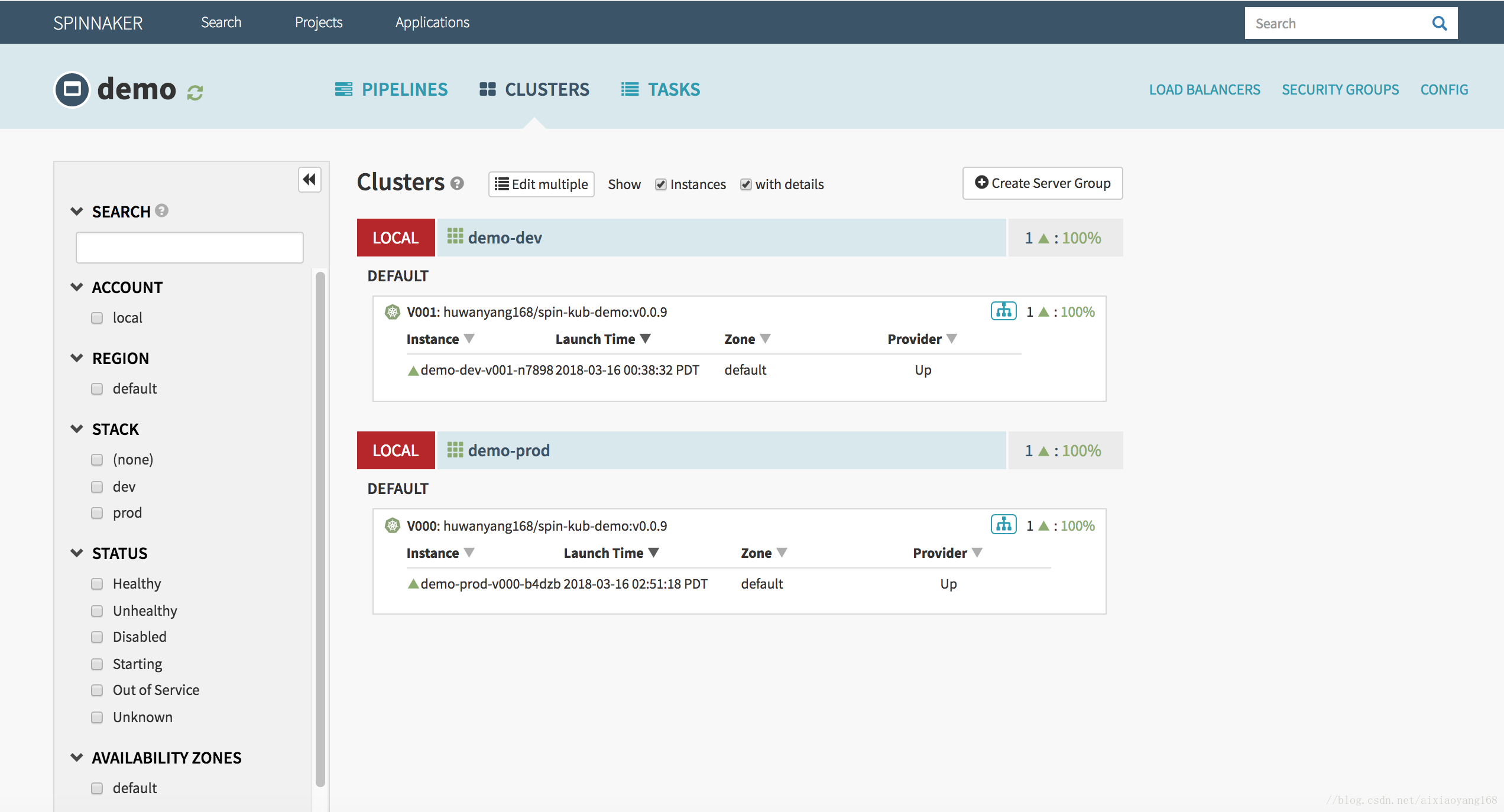Open LOAD BALANCERS page
The height and width of the screenshot is (812, 1504).
pos(1205,90)
